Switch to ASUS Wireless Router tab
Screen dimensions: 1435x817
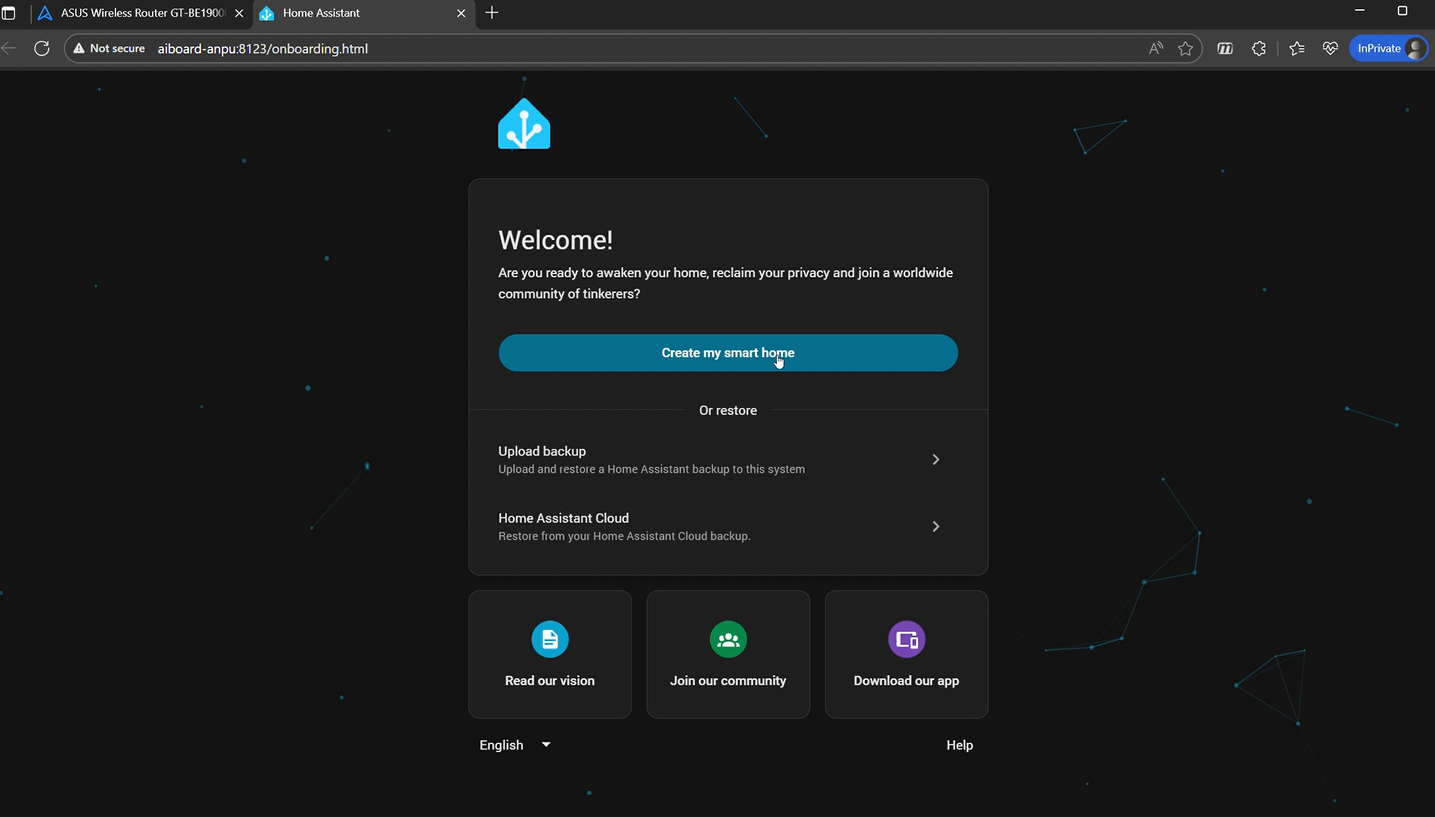(140, 13)
